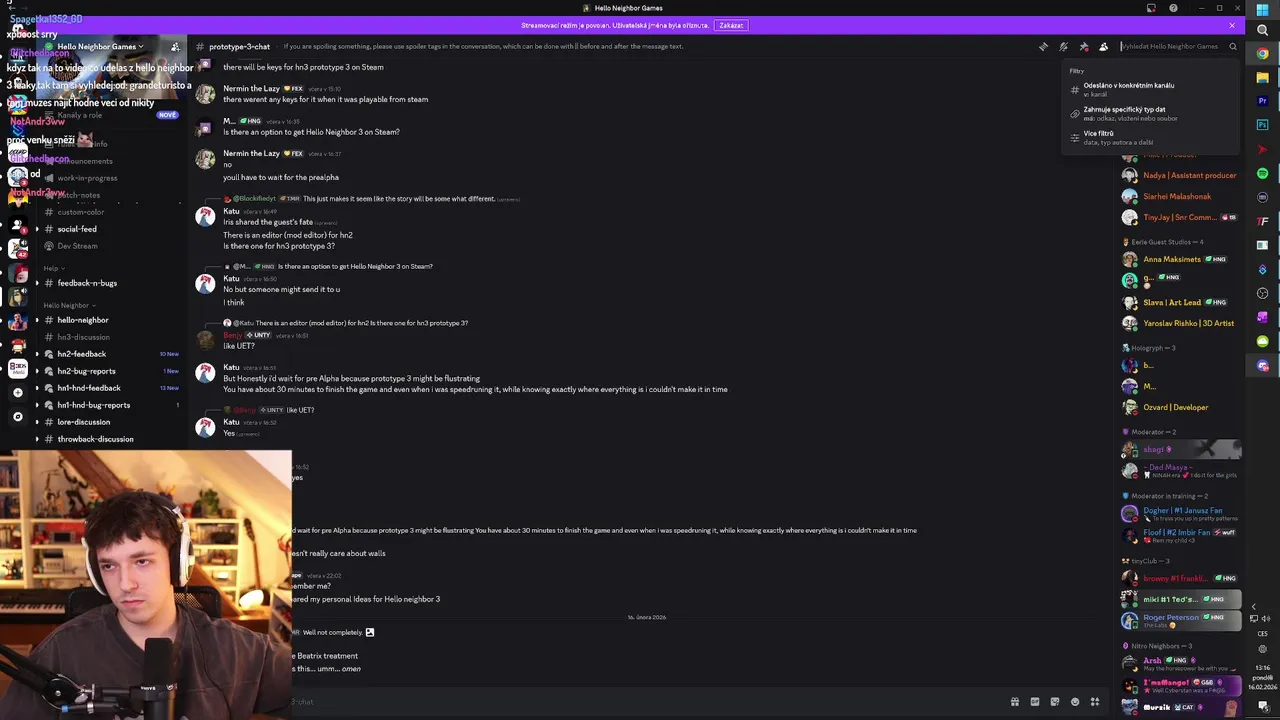1280x720 pixels.
Task: Open the gift icon in message bar
Action: [x=1015, y=702]
